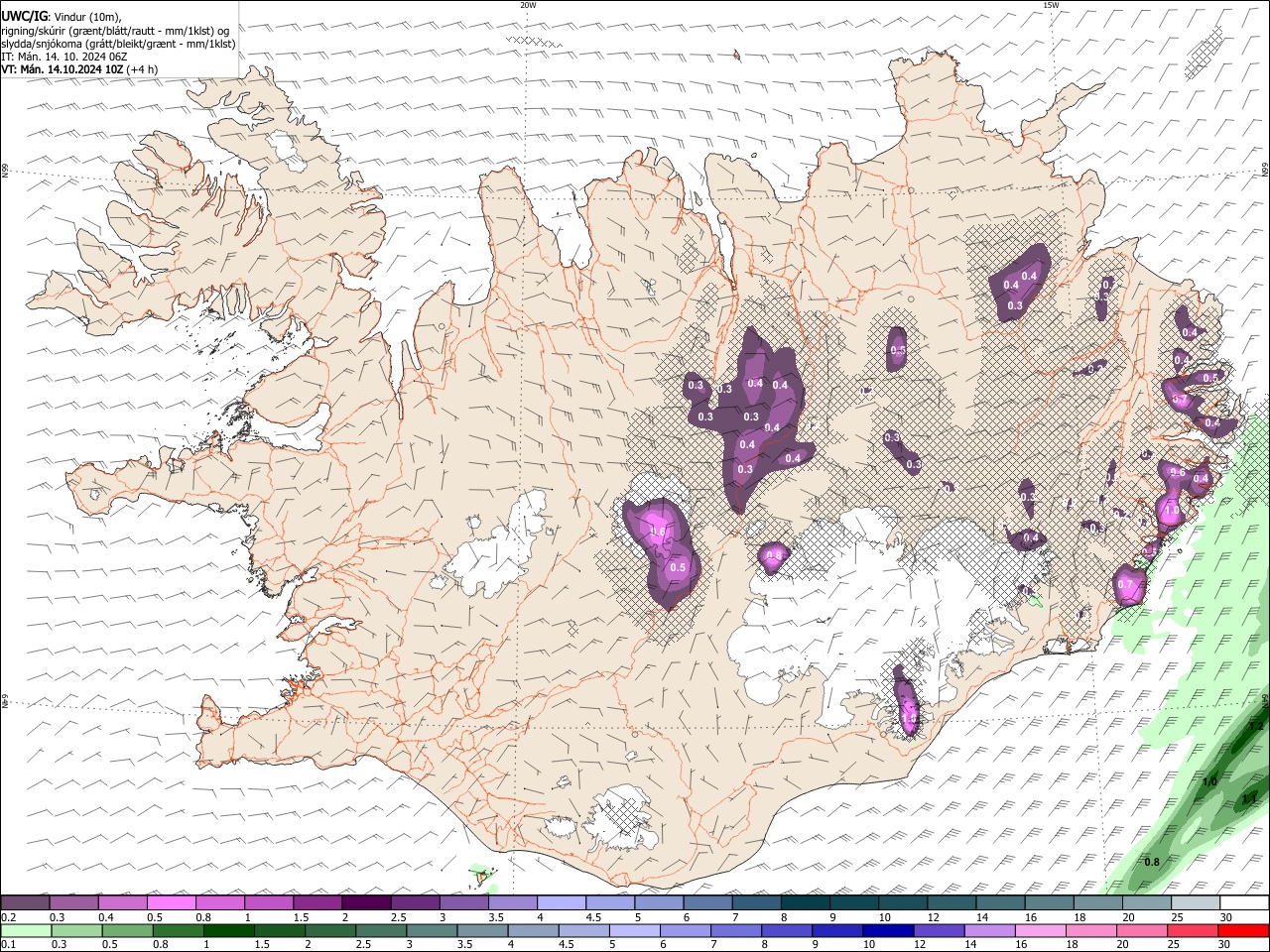The width and height of the screenshot is (1270, 952).
Task: Click the '1.1' value in the green rain area
Action: pos(1249,798)
